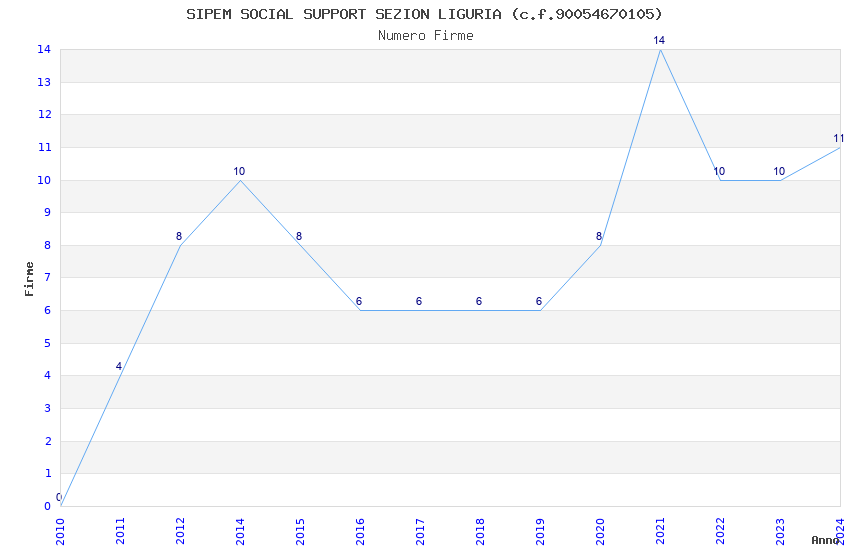Click the data label 10 above 2022
The width and height of the screenshot is (850, 550).
point(719,171)
